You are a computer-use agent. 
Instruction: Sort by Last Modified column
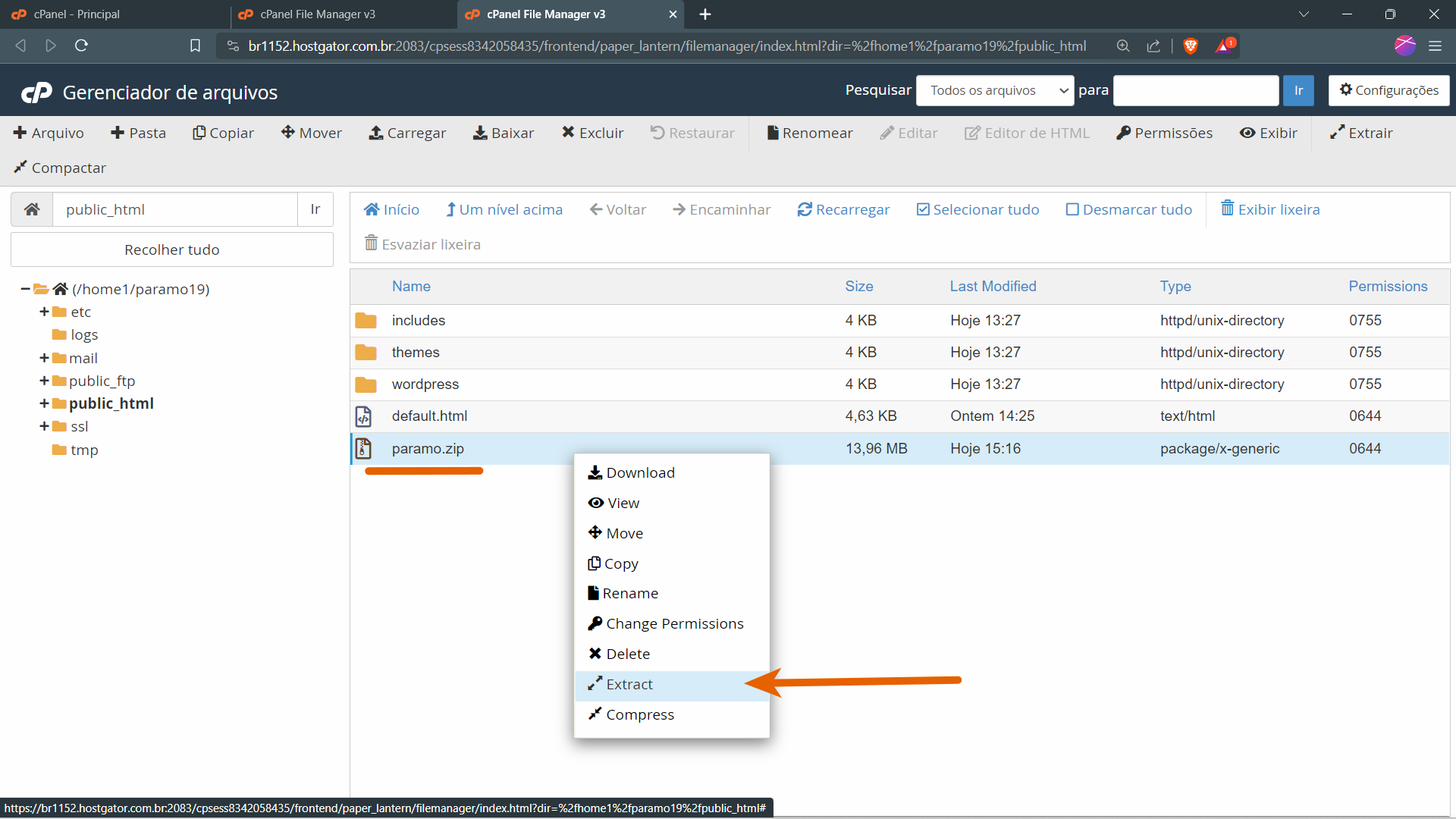tap(993, 286)
